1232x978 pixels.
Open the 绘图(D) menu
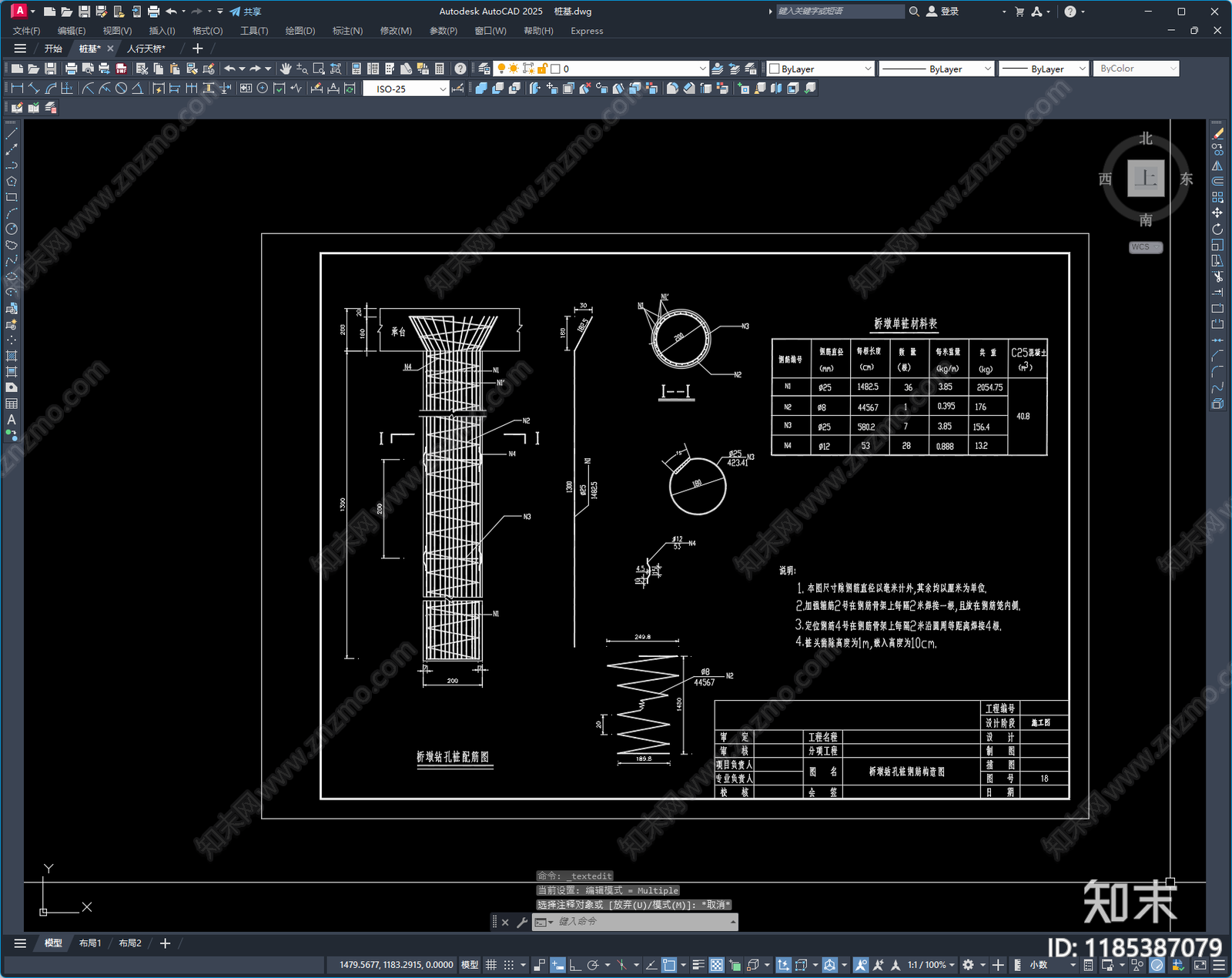coord(300,31)
